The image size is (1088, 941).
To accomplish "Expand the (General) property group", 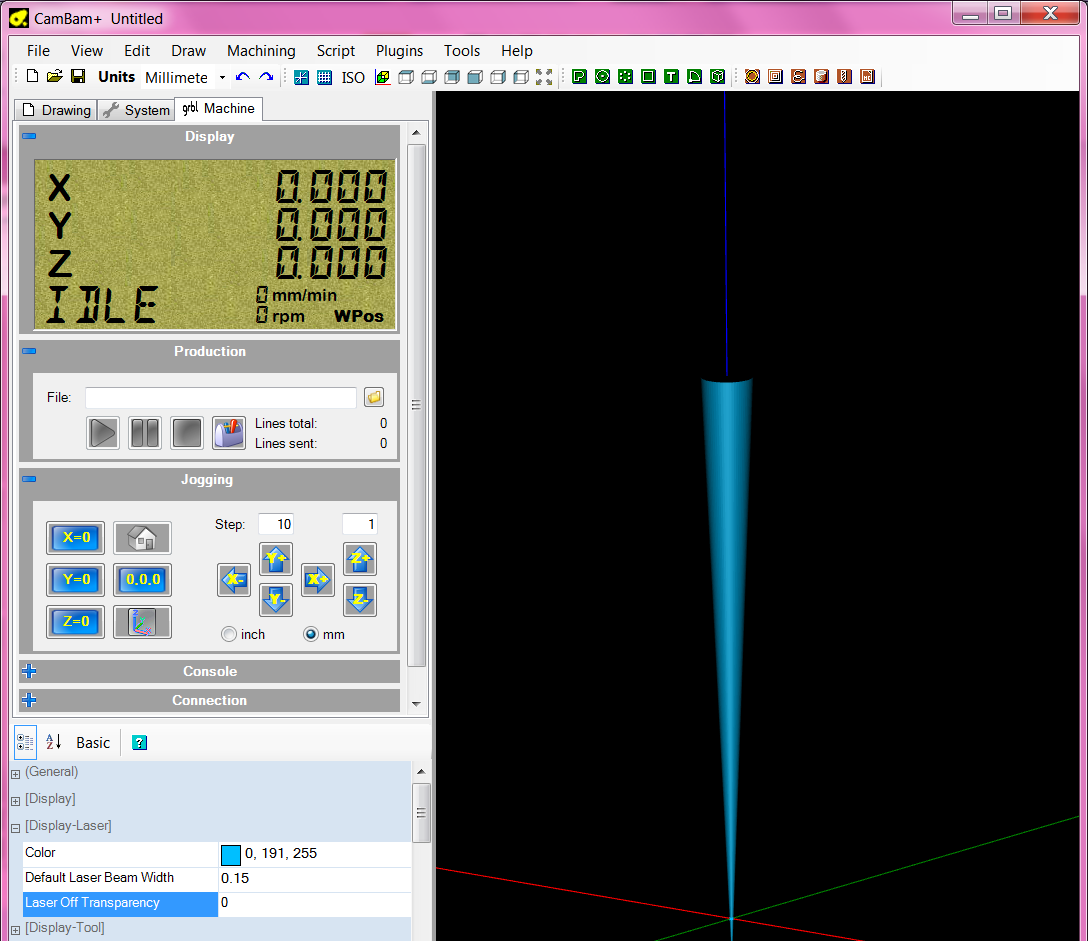I will pyautogui.click(x=15, y=774).
